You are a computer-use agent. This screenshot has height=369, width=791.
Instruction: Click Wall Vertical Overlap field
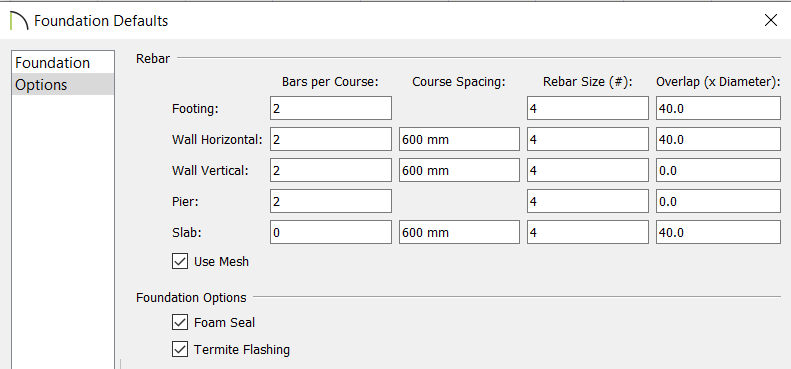(x=718, y=170)
